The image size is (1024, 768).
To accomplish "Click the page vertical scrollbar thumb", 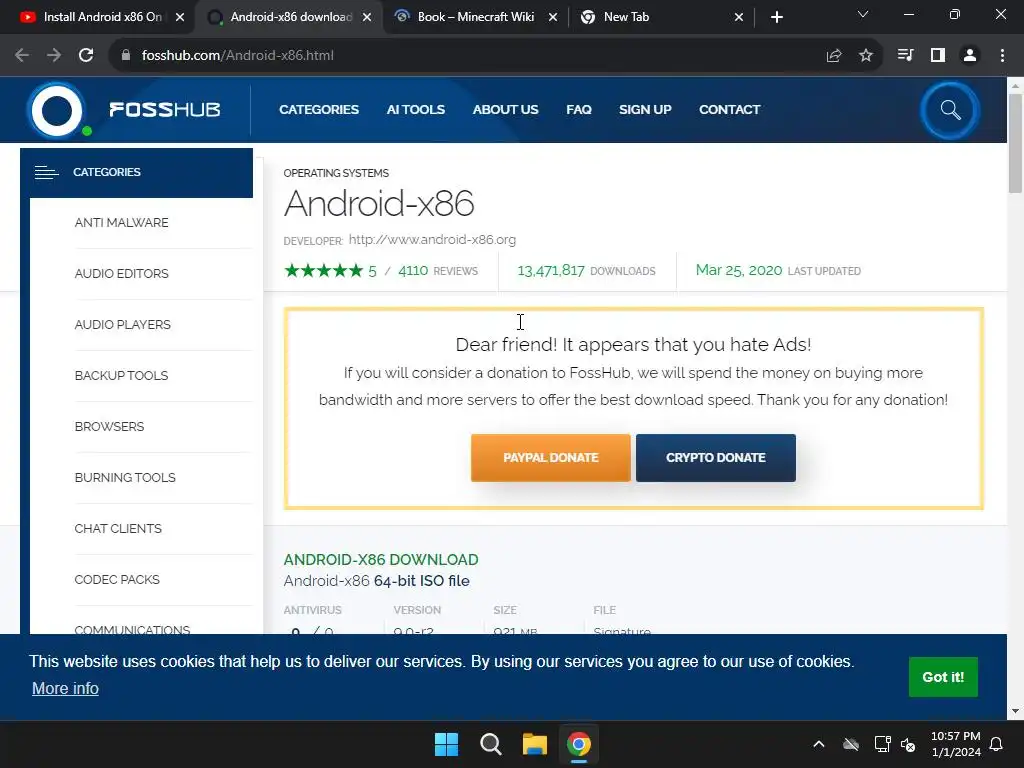I will click(x=1015, y=144).
